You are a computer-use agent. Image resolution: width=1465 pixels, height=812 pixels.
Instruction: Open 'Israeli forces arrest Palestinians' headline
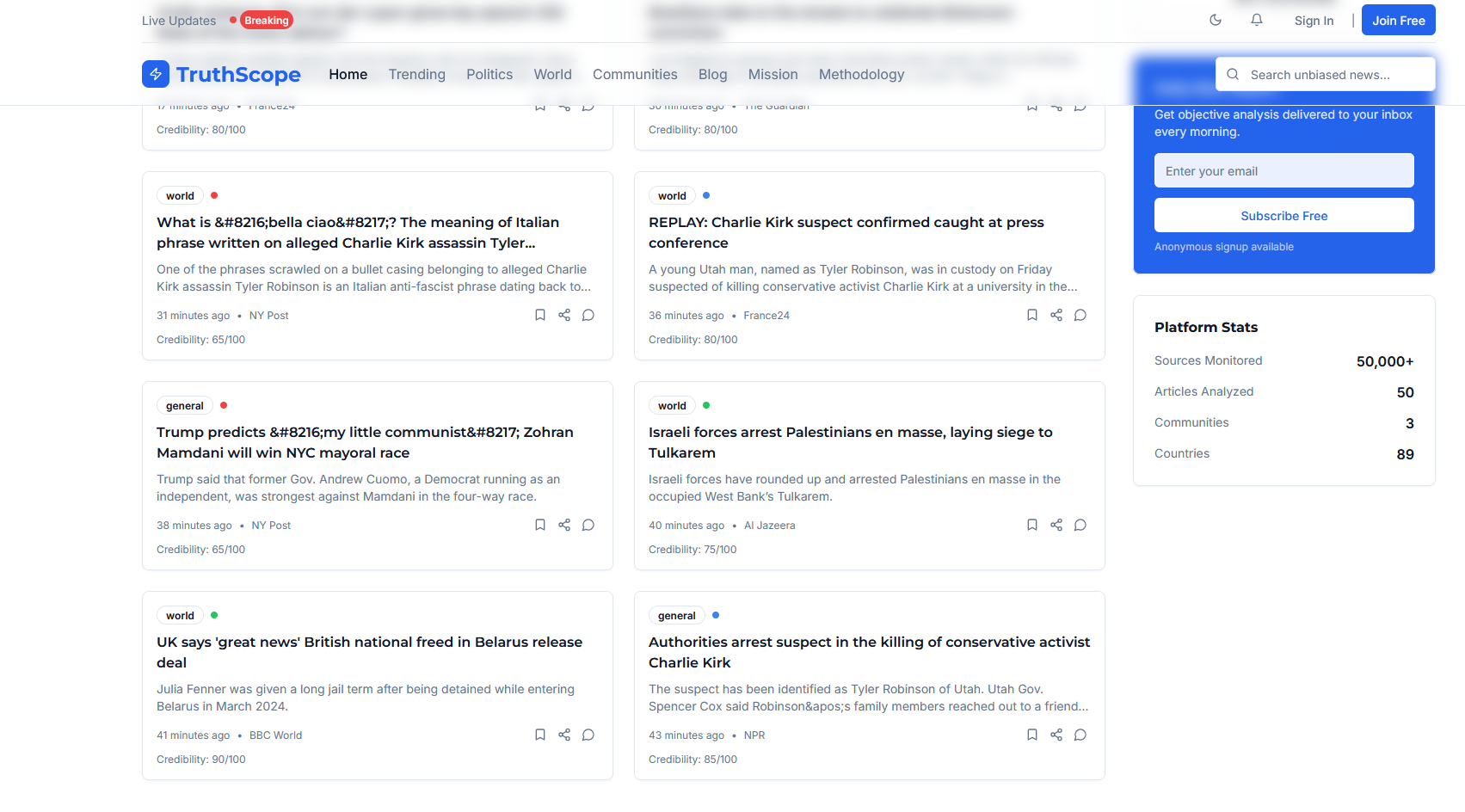[x=851, y=442]
